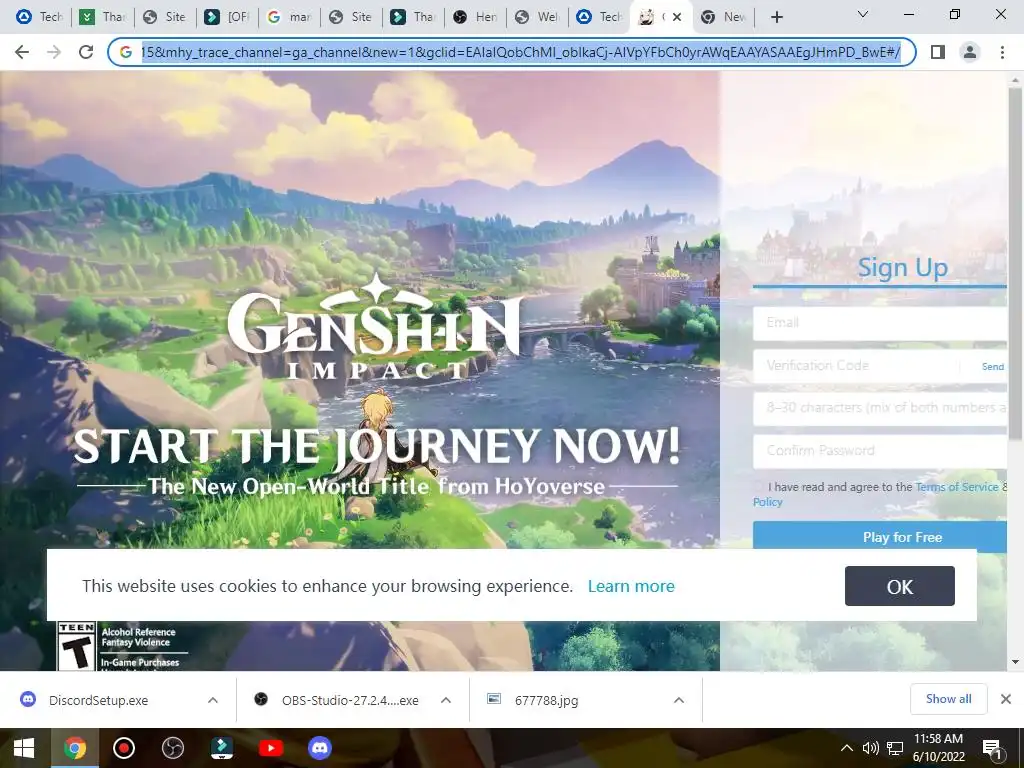Open the Terms of Service link
Screen dimensions: 1024x768
pyautogui.click(x=957, y=487)
